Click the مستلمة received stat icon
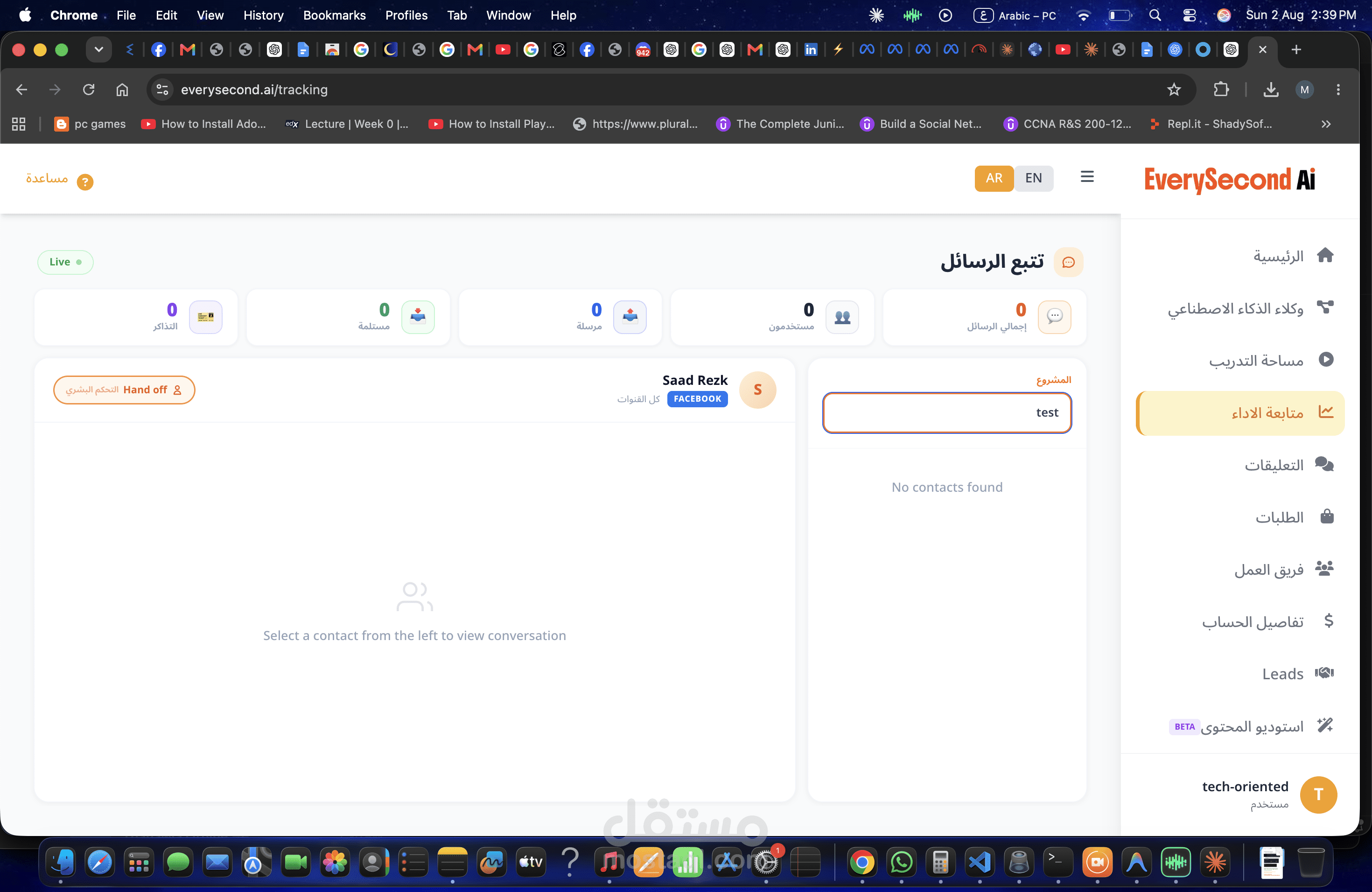This screenshot has width=1372, height=892. click(418, 316)
